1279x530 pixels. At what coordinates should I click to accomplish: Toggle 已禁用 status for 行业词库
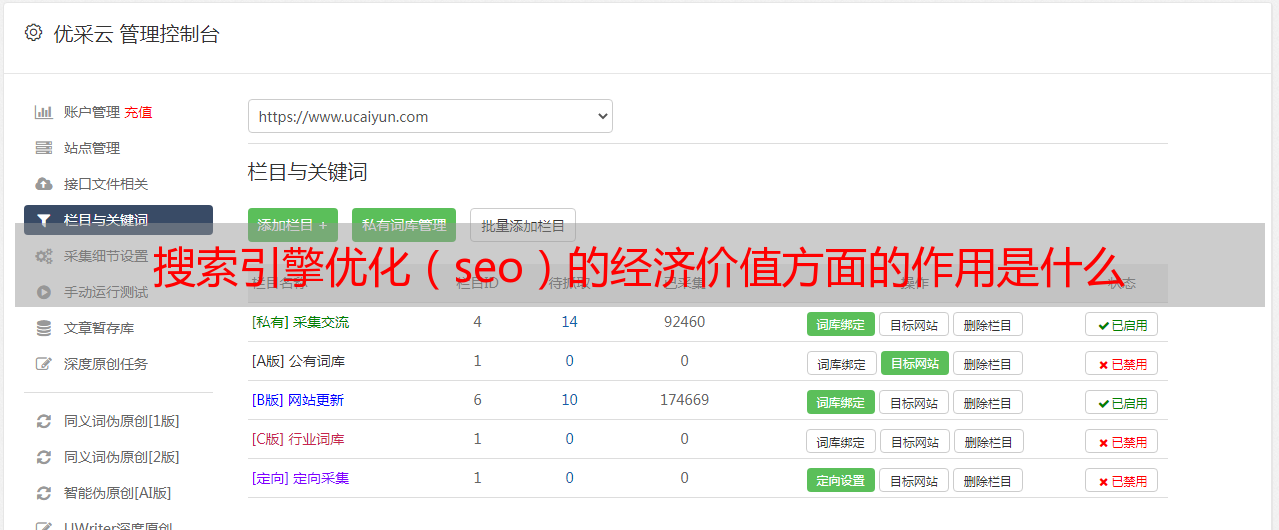pyautogui.click(x=1122, y=441)
